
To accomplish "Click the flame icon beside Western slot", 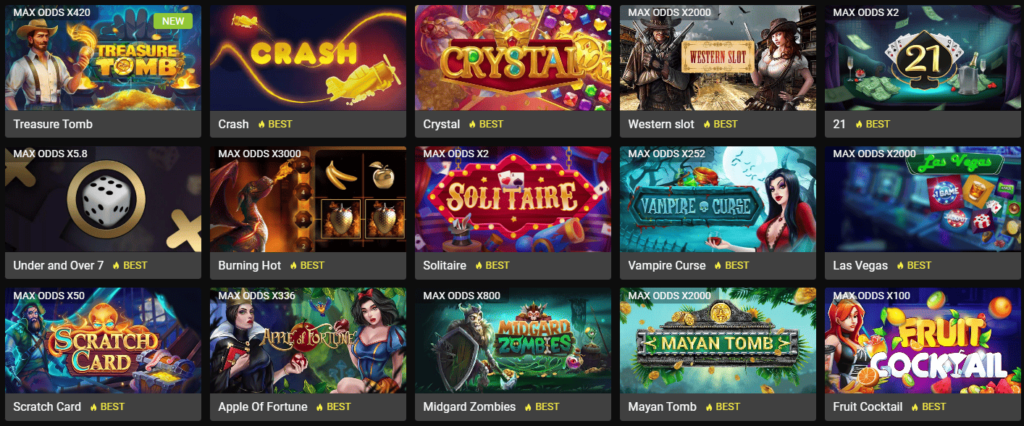I will click(707, 124).
